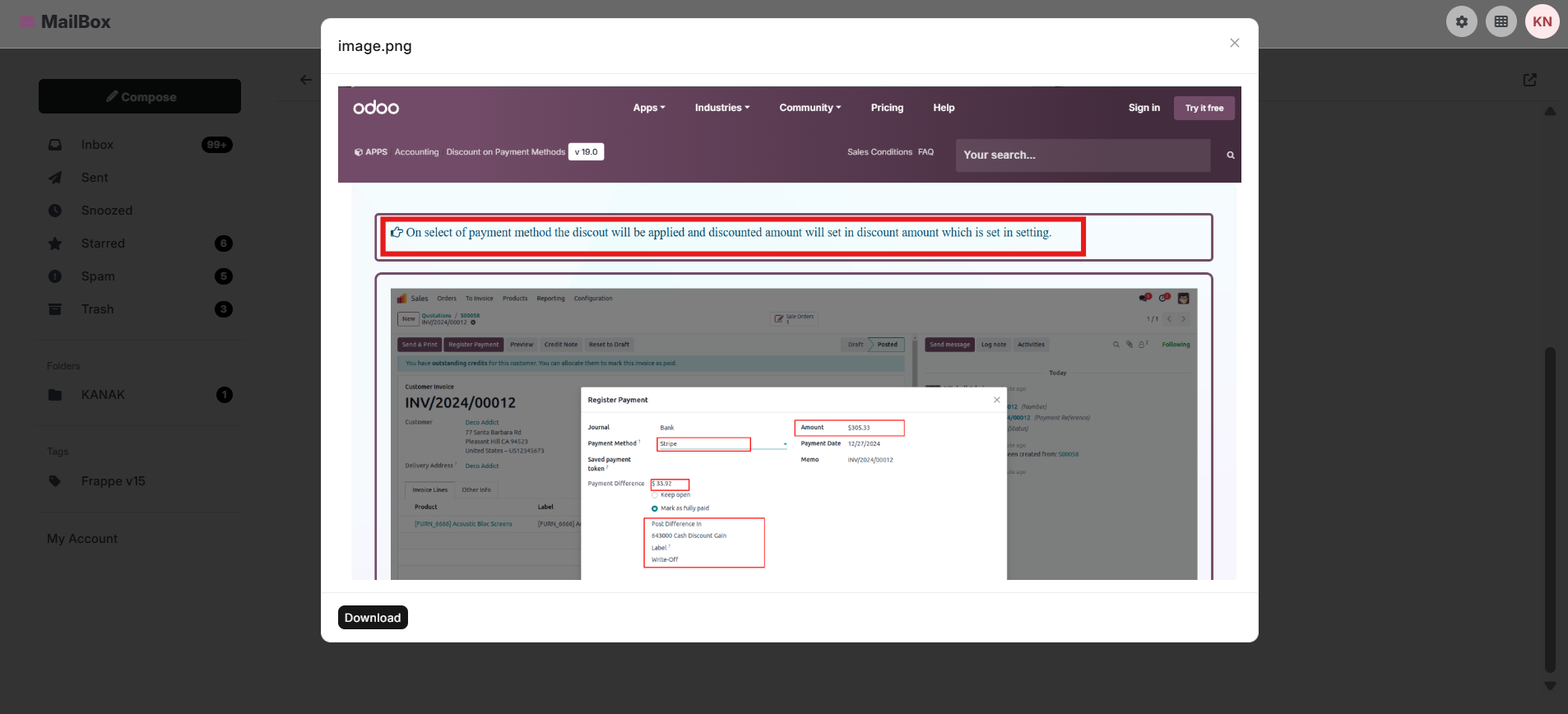Click the v 19.0 version badge

click(x=587, y=151)
